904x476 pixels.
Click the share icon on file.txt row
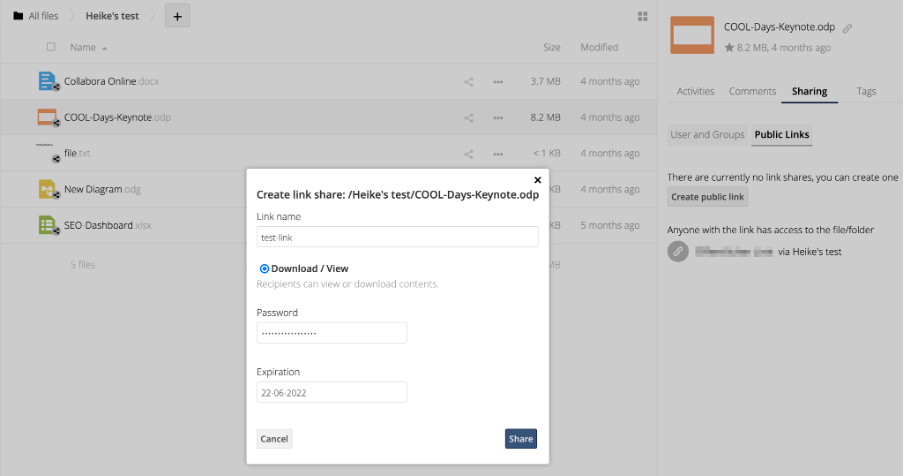point(468,154)
